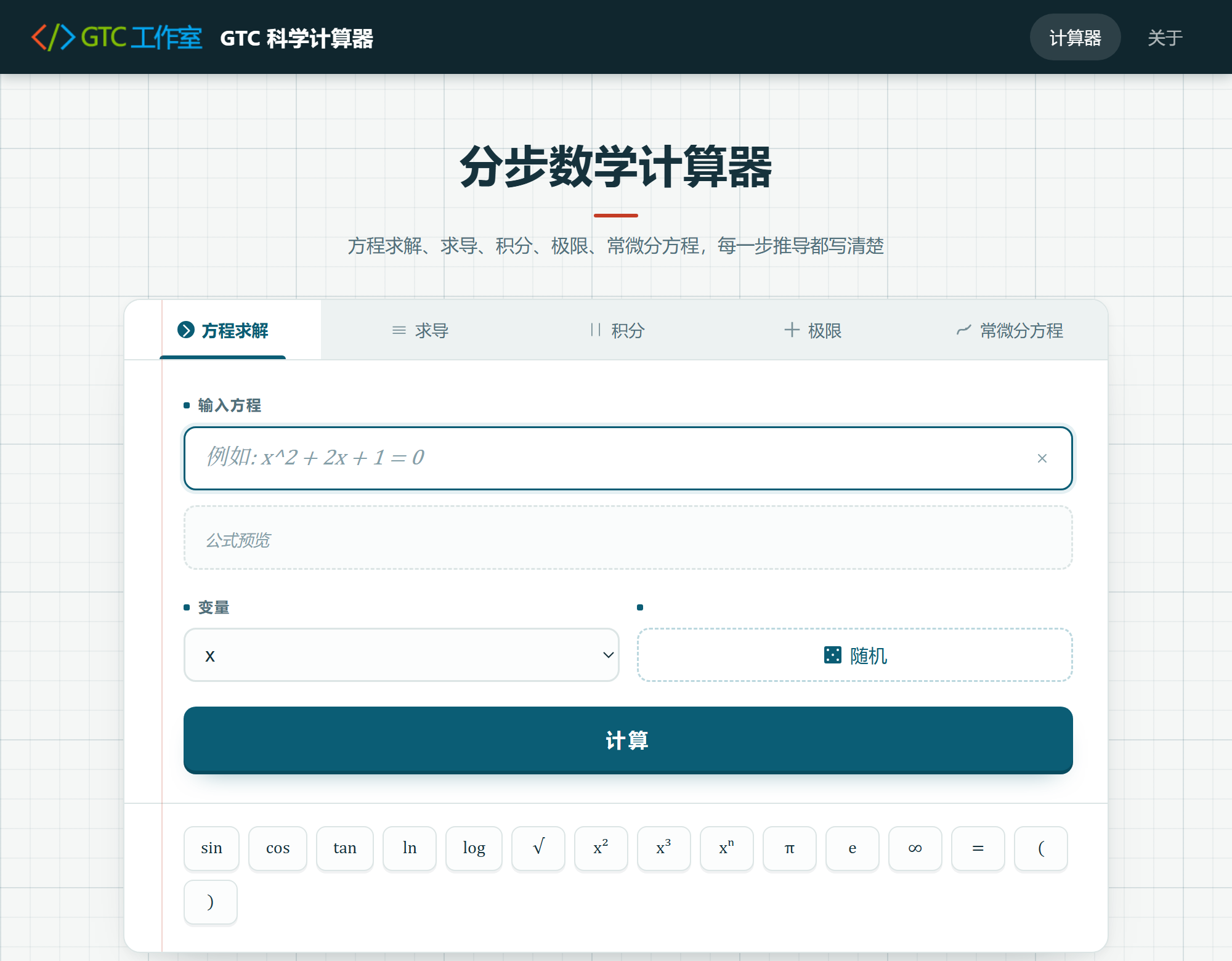
Task: Insert the log function key
Action: point(474,848)
